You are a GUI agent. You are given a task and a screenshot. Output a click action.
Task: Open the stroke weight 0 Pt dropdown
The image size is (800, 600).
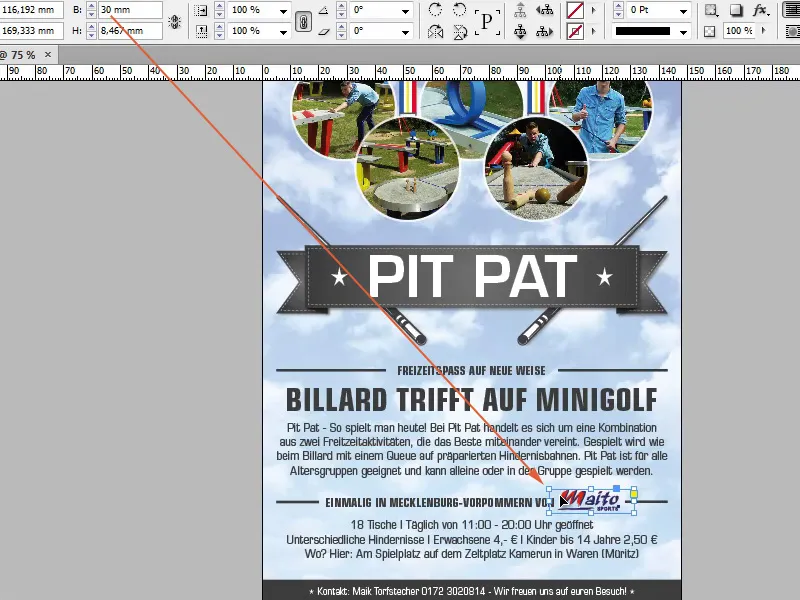(683, 11)
